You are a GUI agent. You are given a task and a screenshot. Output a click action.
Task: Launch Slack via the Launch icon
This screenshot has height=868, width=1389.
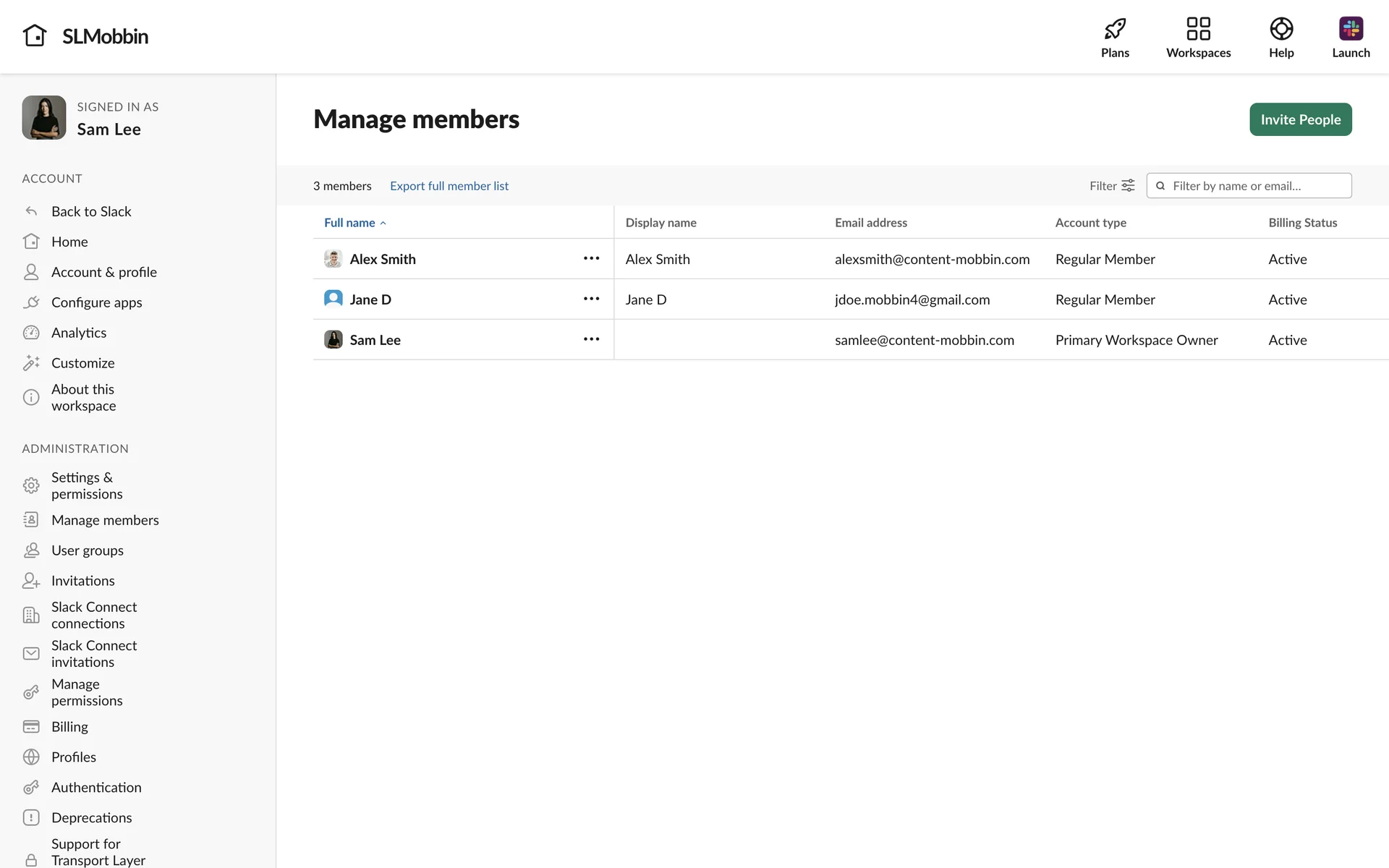[x=1350, y=29]
